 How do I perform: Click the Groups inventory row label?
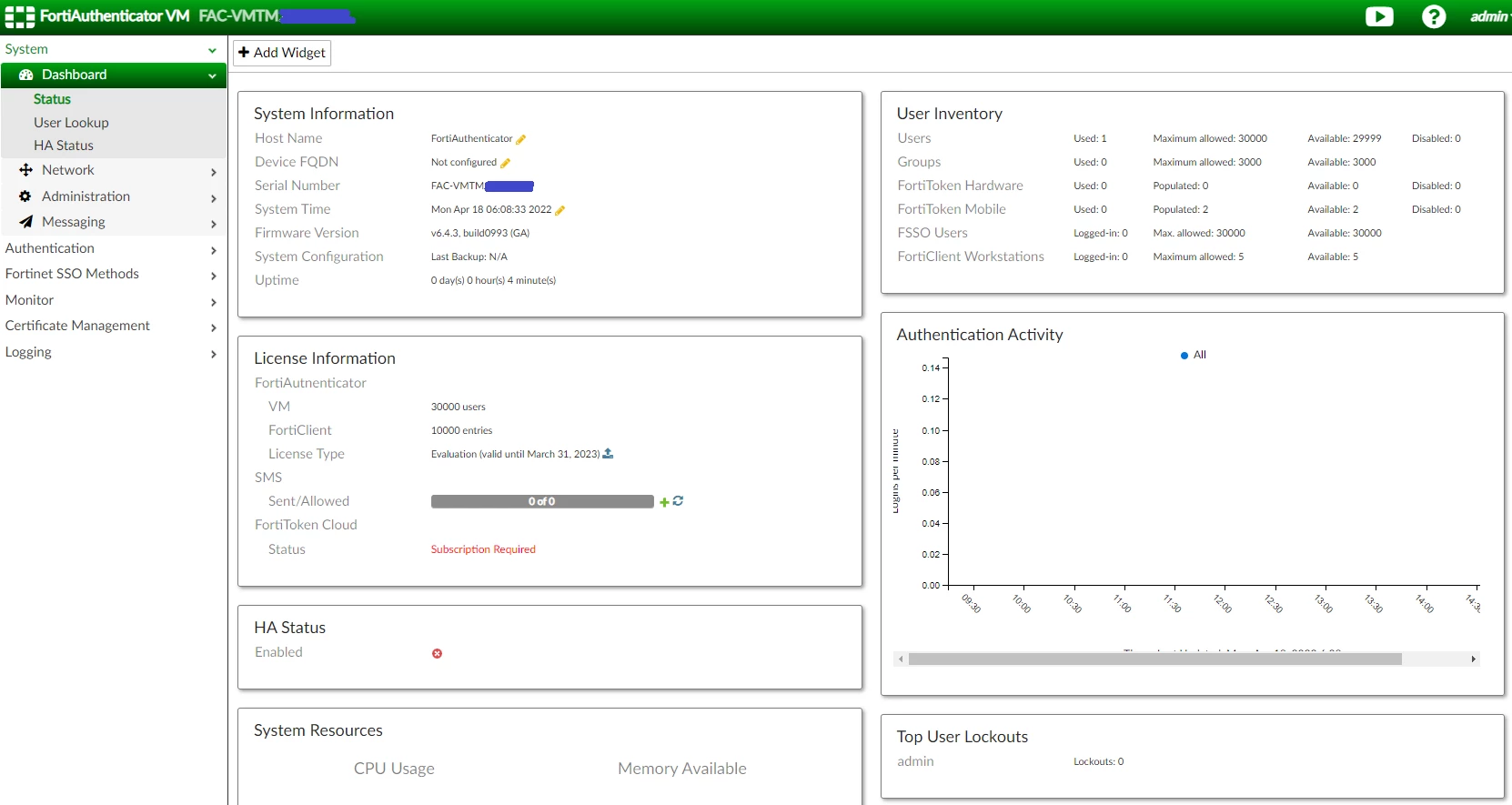919,162
